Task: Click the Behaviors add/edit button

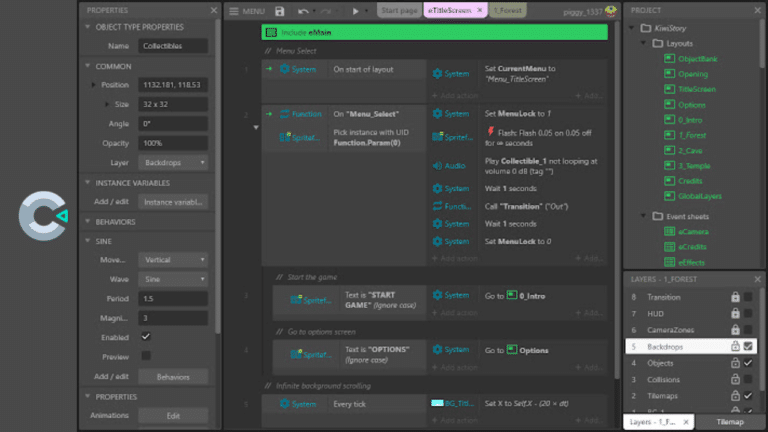Action: pyautogui.click(x=173, y=377)
